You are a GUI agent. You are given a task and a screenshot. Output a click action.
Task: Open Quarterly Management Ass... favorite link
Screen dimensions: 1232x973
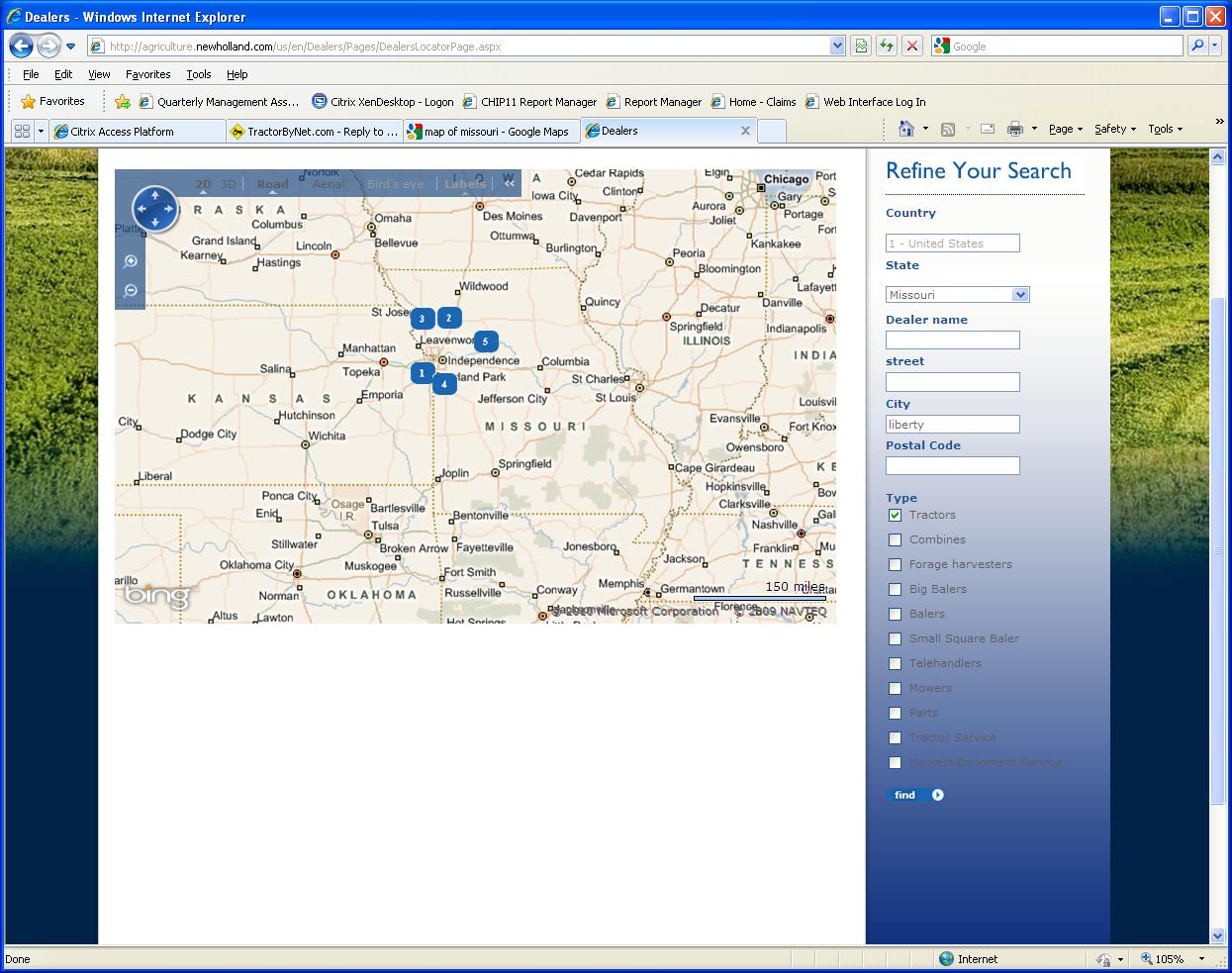click(220, 101)
